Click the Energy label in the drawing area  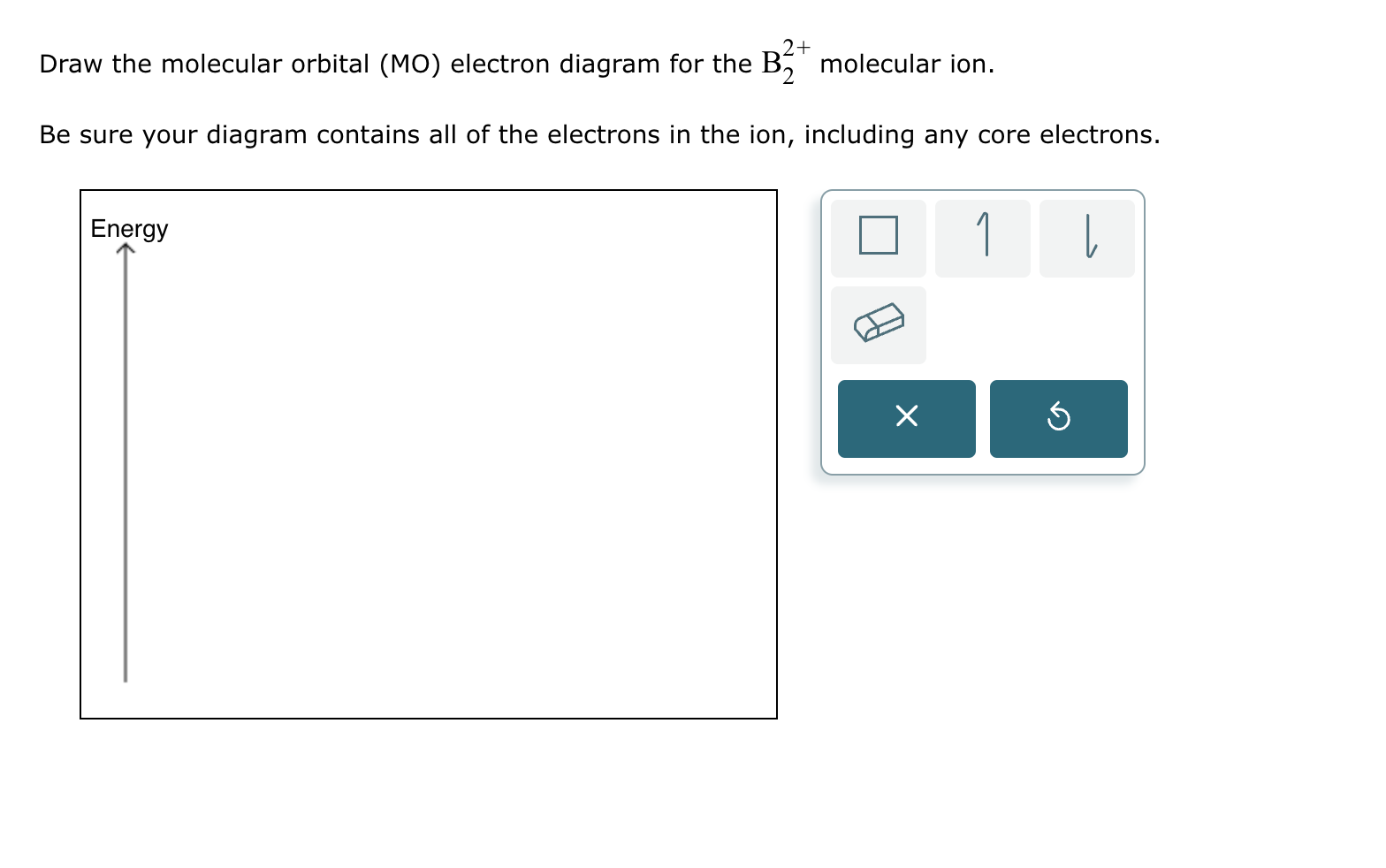click(129, 228)
